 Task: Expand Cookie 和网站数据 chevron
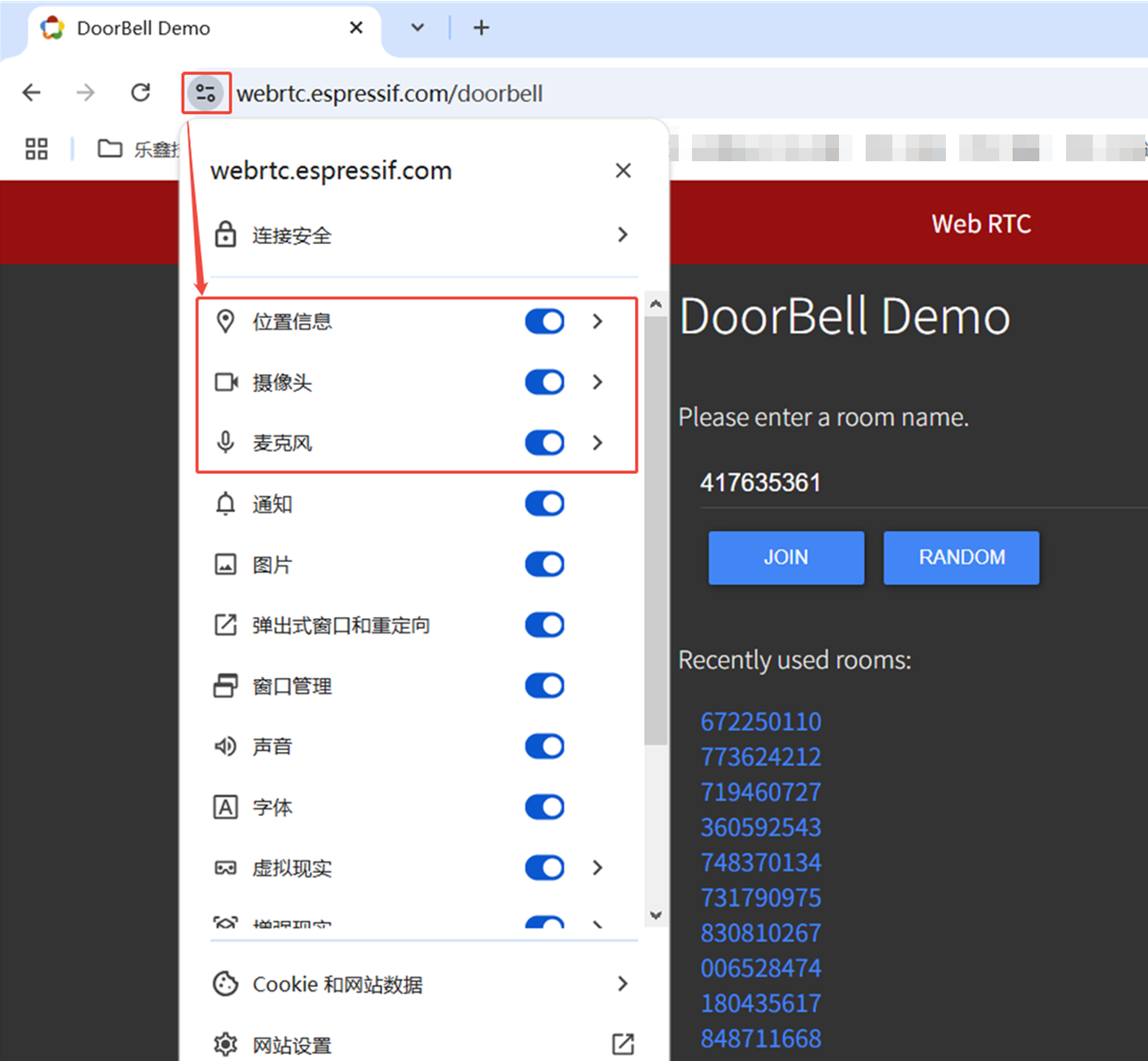point(623,983)
